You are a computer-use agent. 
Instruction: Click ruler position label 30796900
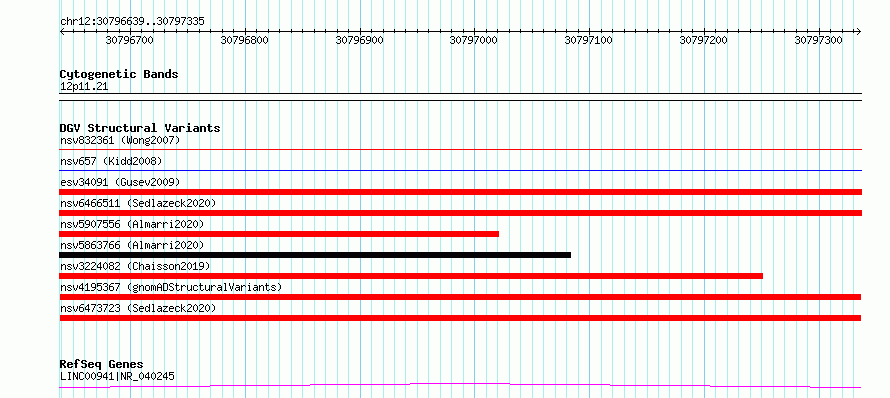coord(359,40)
